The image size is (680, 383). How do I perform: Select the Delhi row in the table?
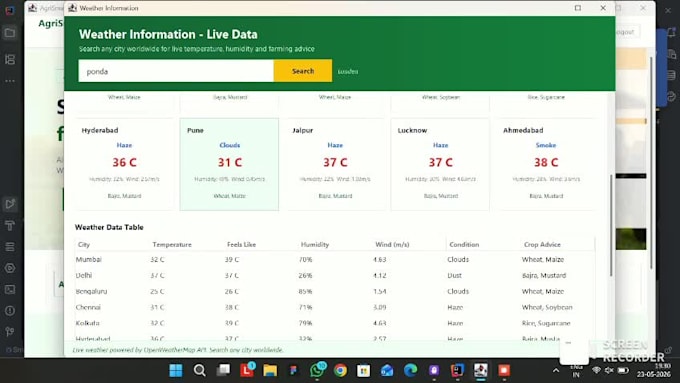(335, 275)
